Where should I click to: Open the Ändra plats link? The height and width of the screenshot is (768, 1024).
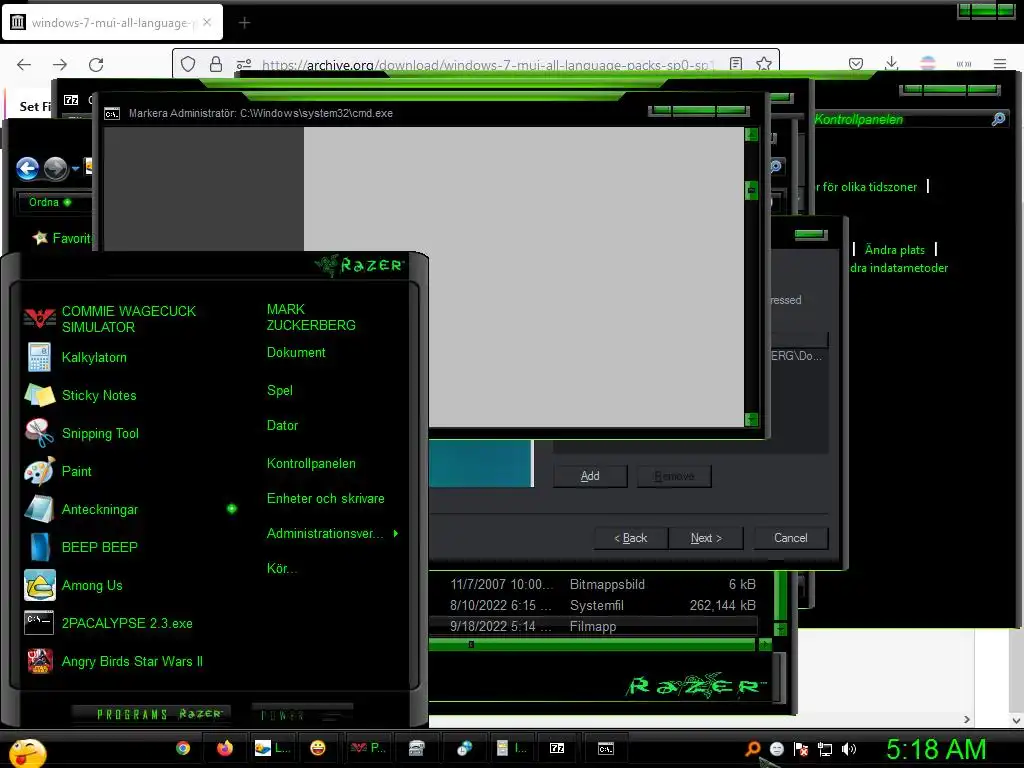895,249
